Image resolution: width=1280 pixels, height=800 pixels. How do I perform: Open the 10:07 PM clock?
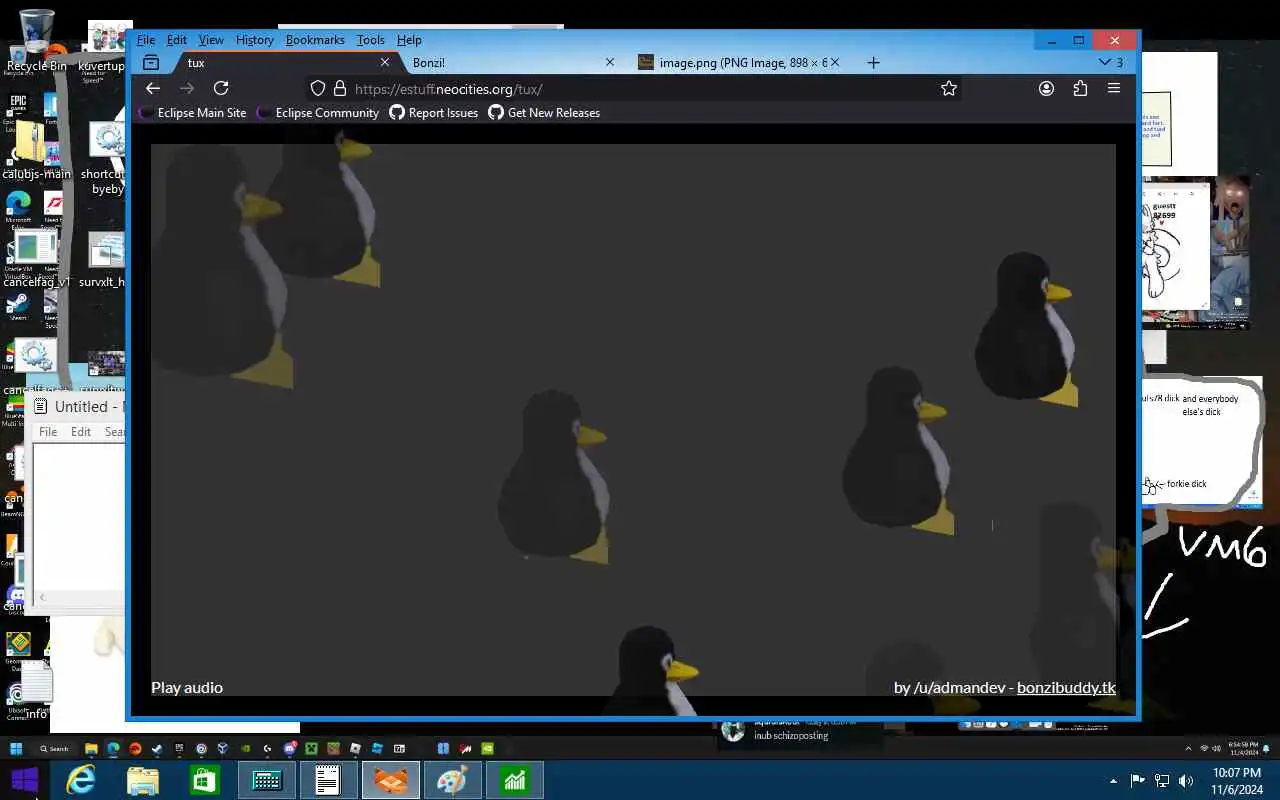pos(1237,781)
